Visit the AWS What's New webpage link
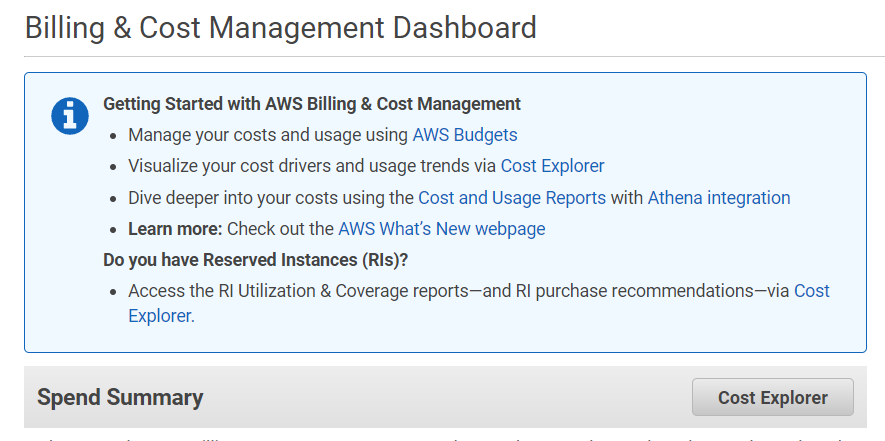 [x=441, y=229]
